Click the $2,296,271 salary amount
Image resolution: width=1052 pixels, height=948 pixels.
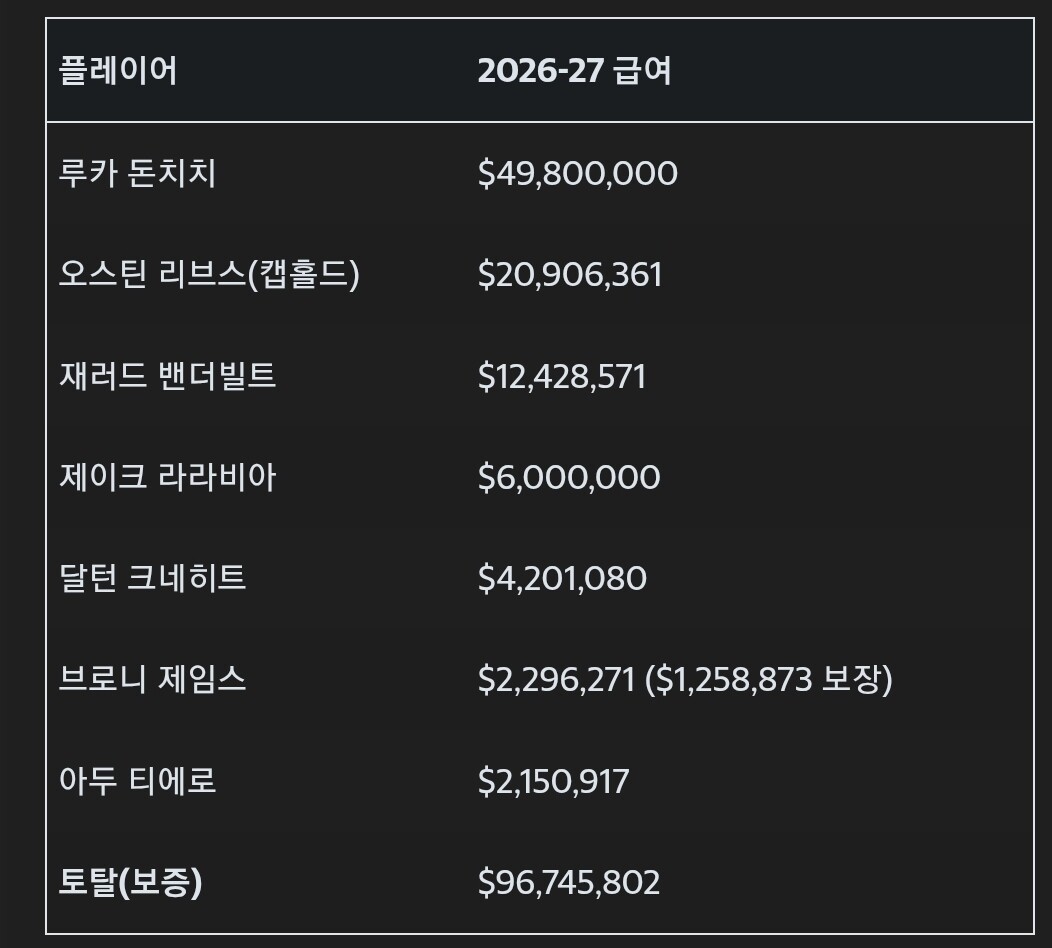point(556,680)
